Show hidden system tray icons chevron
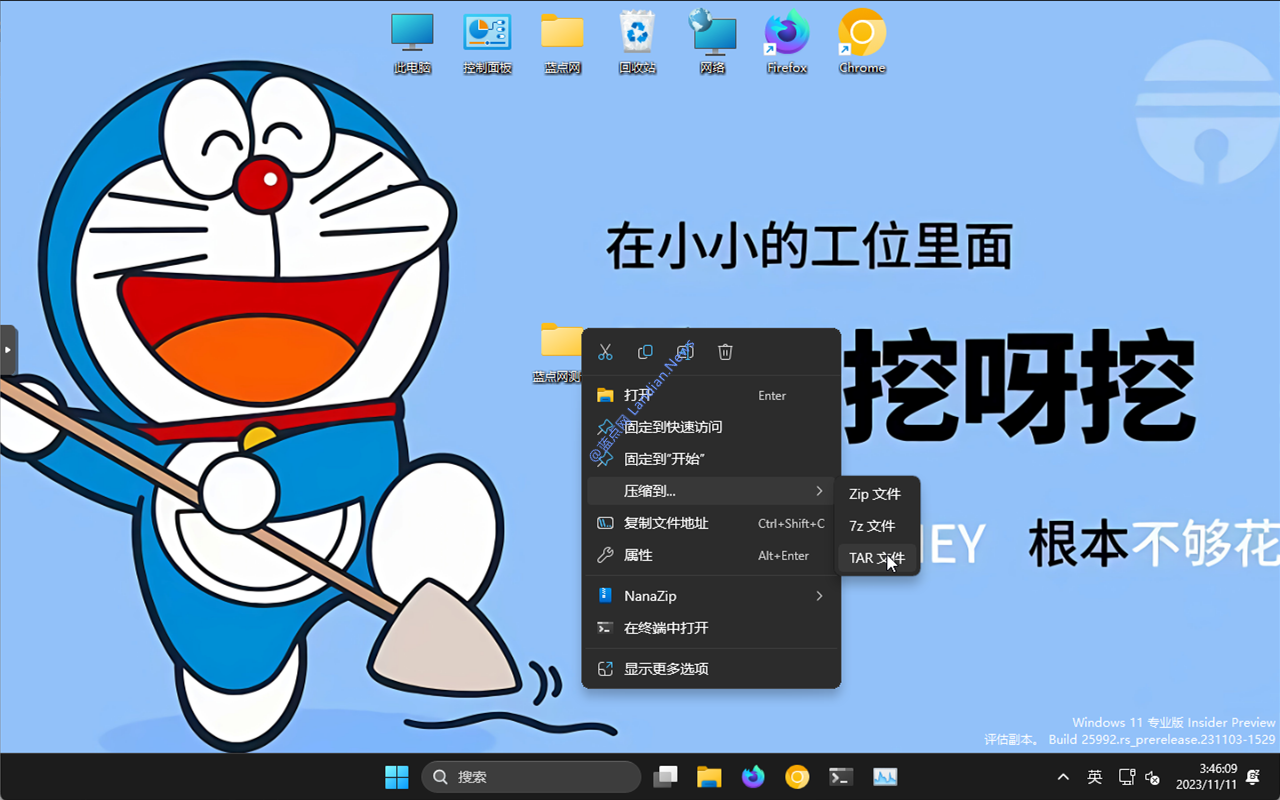This screenshot has height=800, width=1280. coord(1063,777)
